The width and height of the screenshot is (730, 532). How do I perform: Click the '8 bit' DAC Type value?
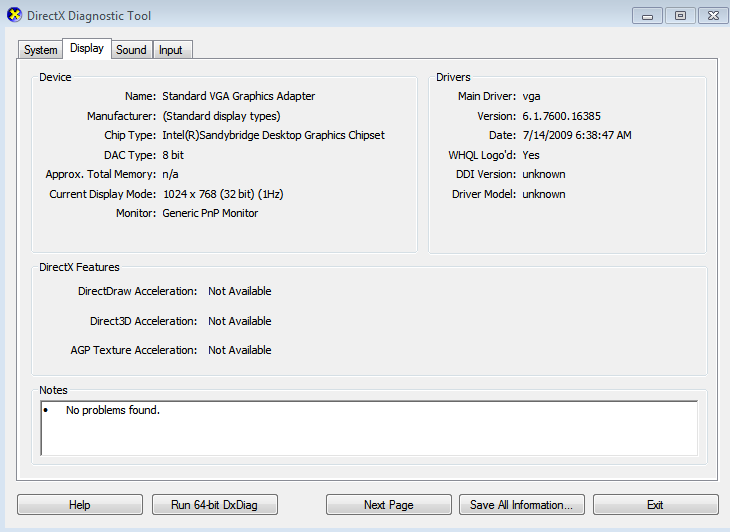(173, 155)
